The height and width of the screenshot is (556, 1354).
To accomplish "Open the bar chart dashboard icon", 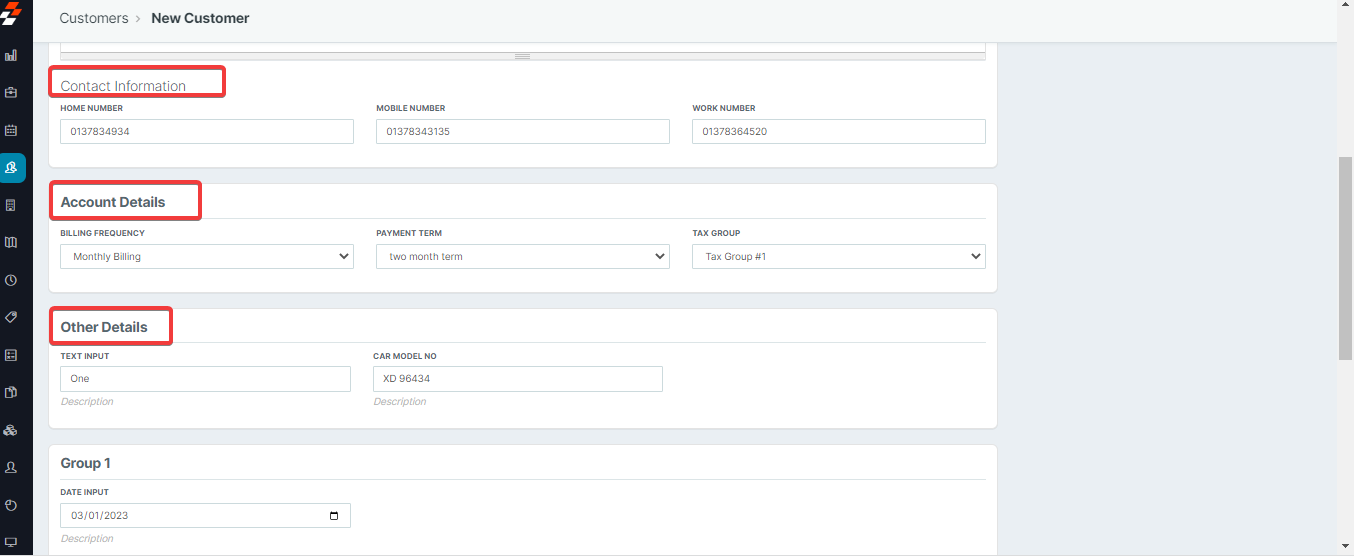I will pyautogui.click(x=11, y=56).
